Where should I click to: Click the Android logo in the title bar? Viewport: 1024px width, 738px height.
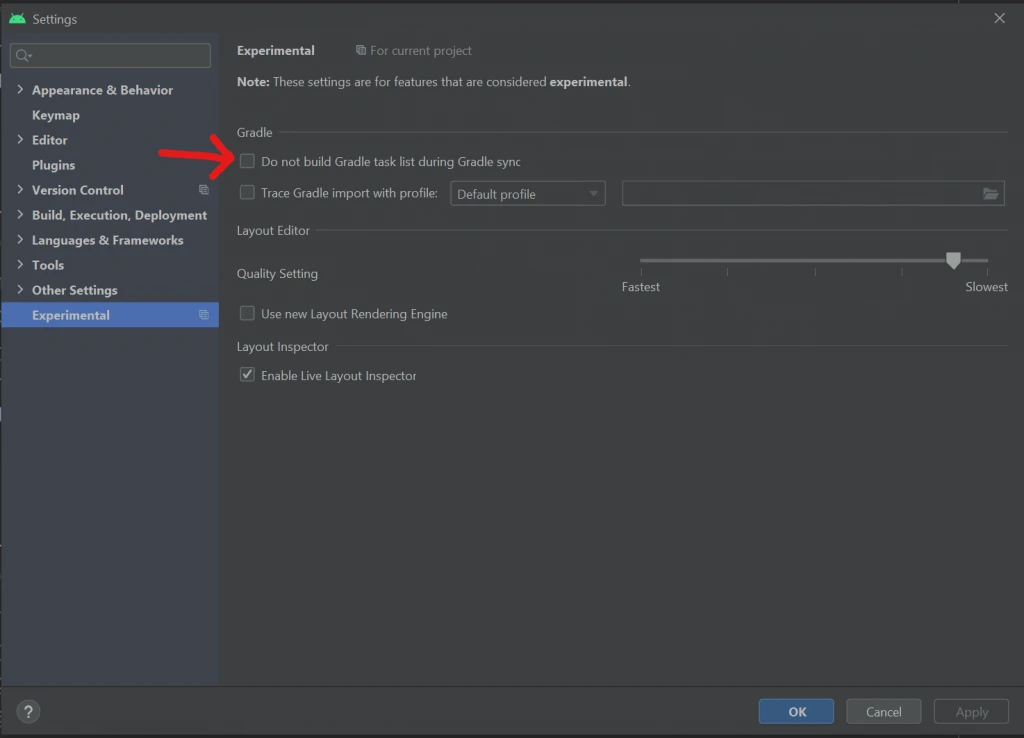tap(19, 18)
